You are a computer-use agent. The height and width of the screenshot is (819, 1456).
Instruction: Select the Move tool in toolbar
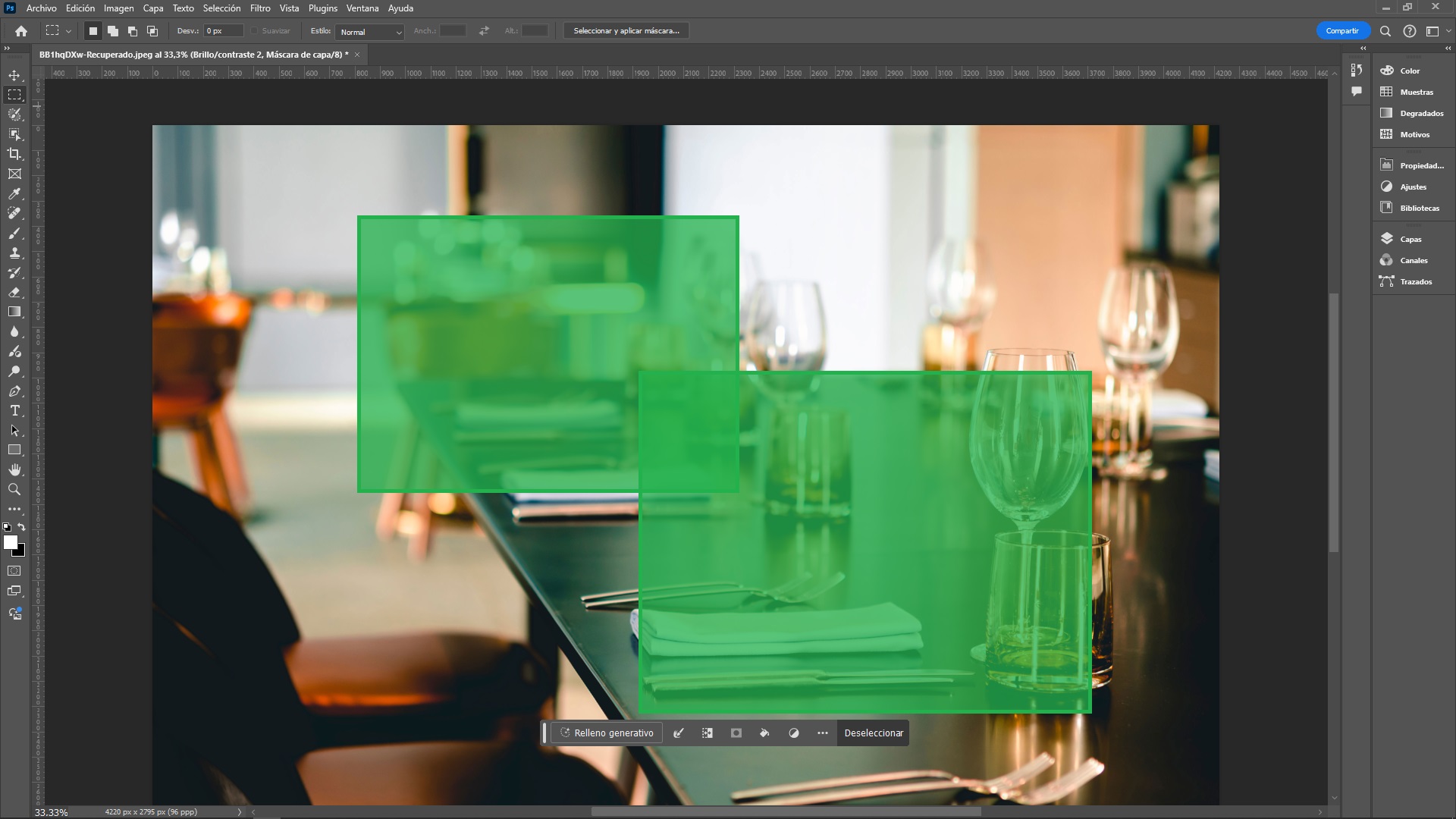[x=15, y=75]
